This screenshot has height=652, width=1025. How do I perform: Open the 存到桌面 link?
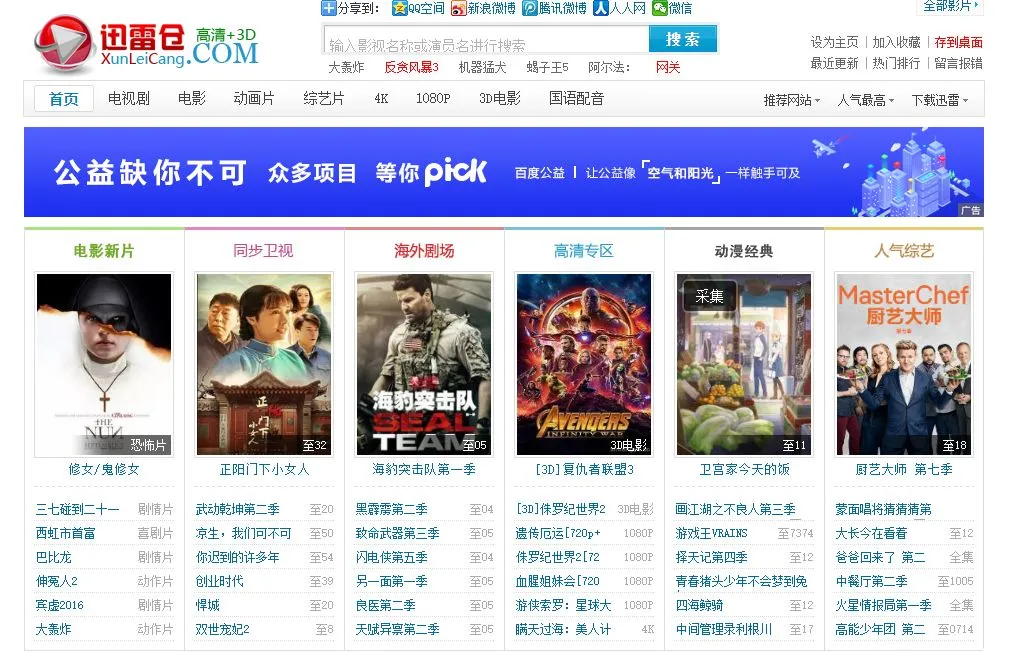click(958, 43)
